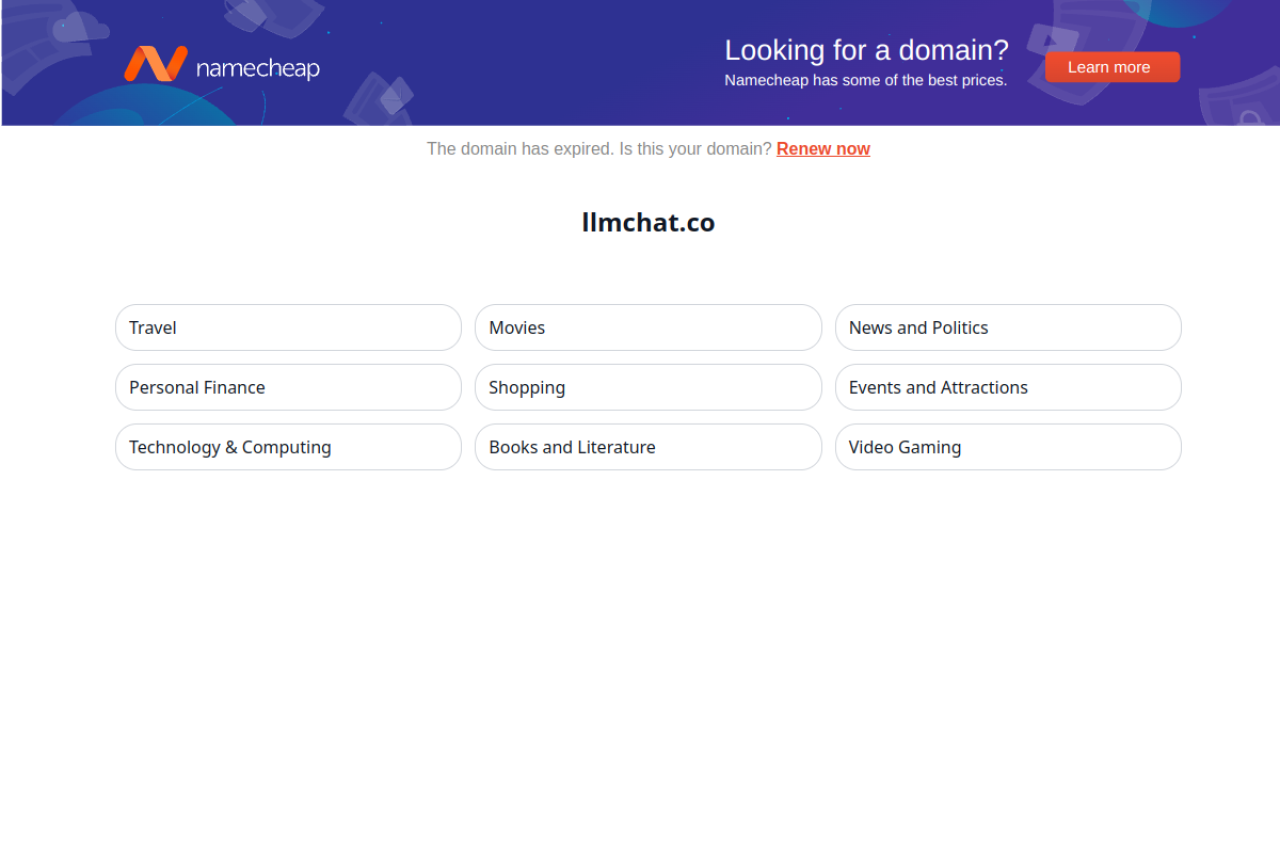Open the Events and Attractions category
The image size is (1280, 853).
[x=1008, y=387]
